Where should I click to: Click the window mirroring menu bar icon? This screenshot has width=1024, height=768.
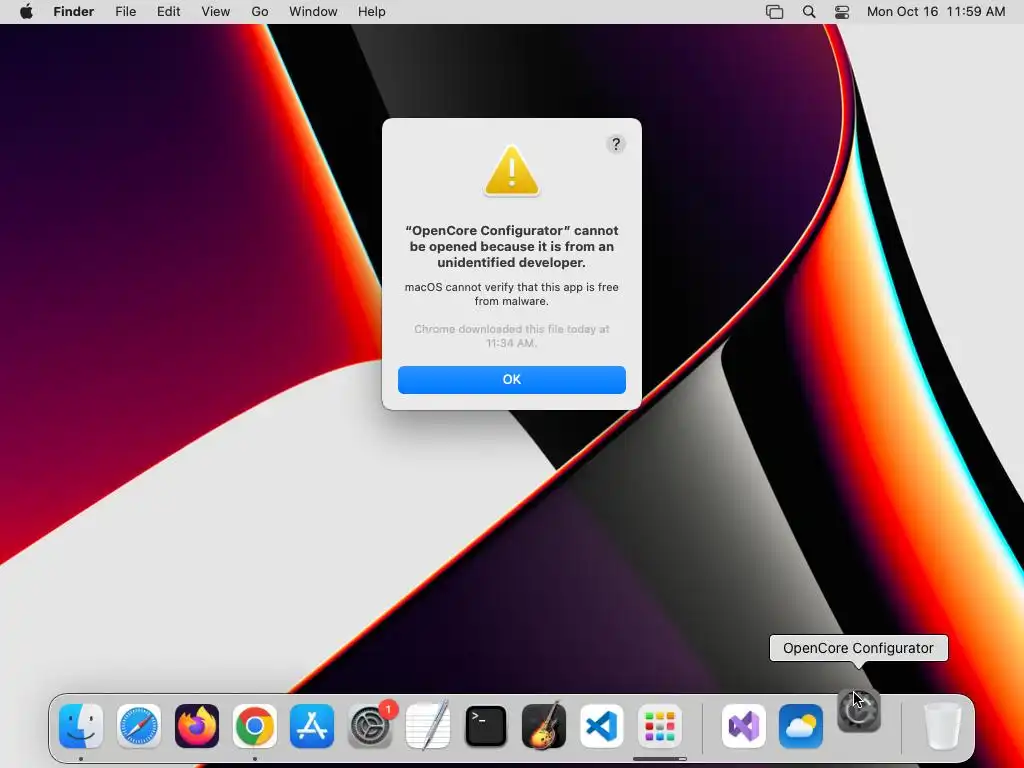point(775,12)
